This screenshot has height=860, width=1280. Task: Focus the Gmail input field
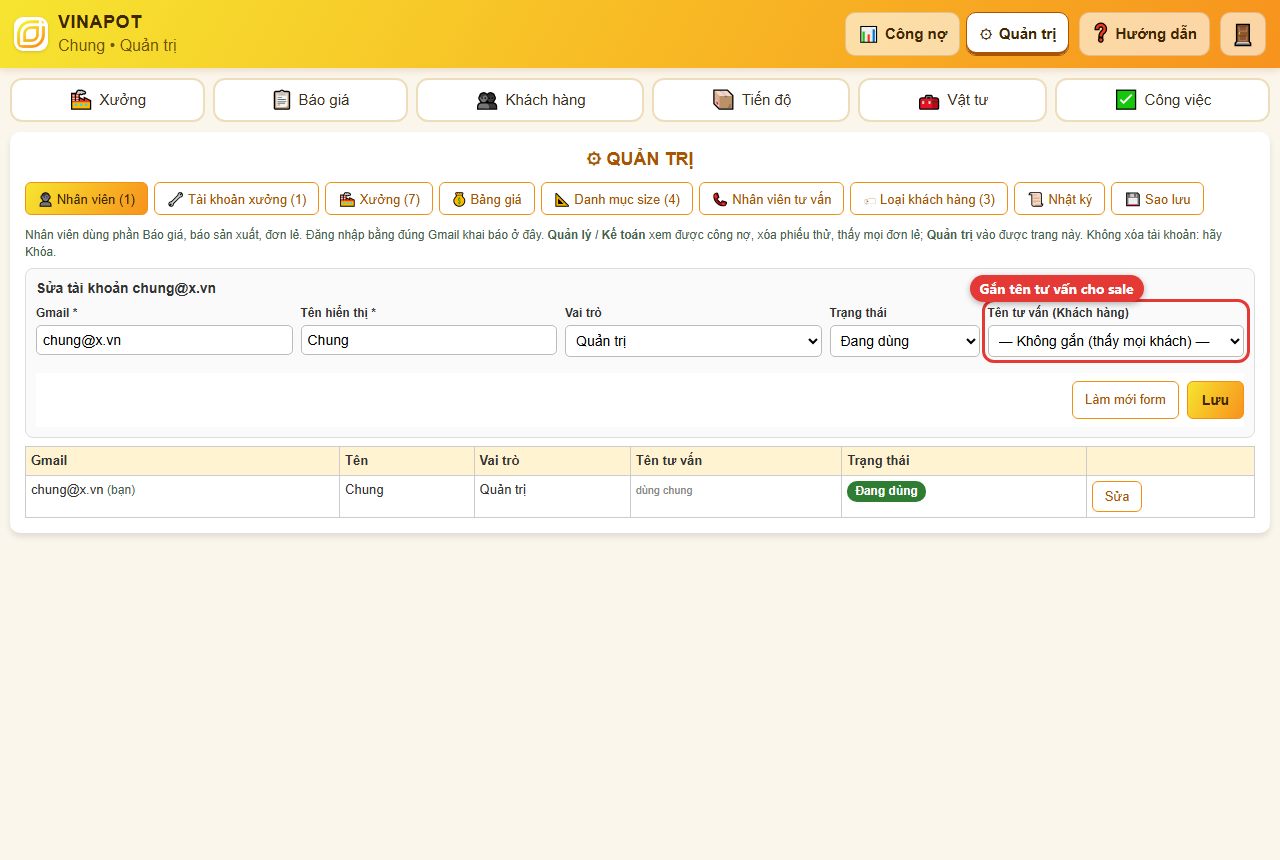click(164, 340)
